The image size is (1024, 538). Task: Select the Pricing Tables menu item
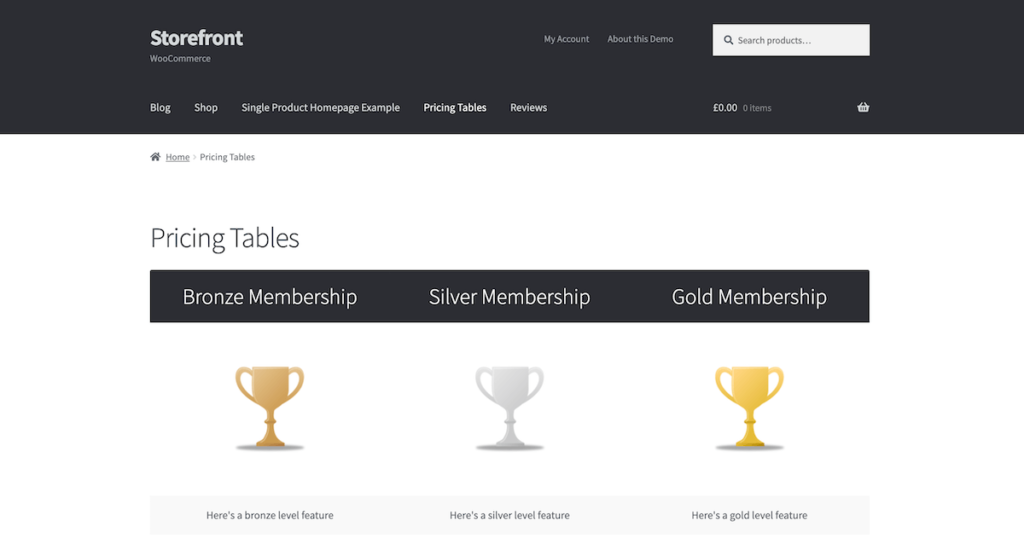coord(455,108)
